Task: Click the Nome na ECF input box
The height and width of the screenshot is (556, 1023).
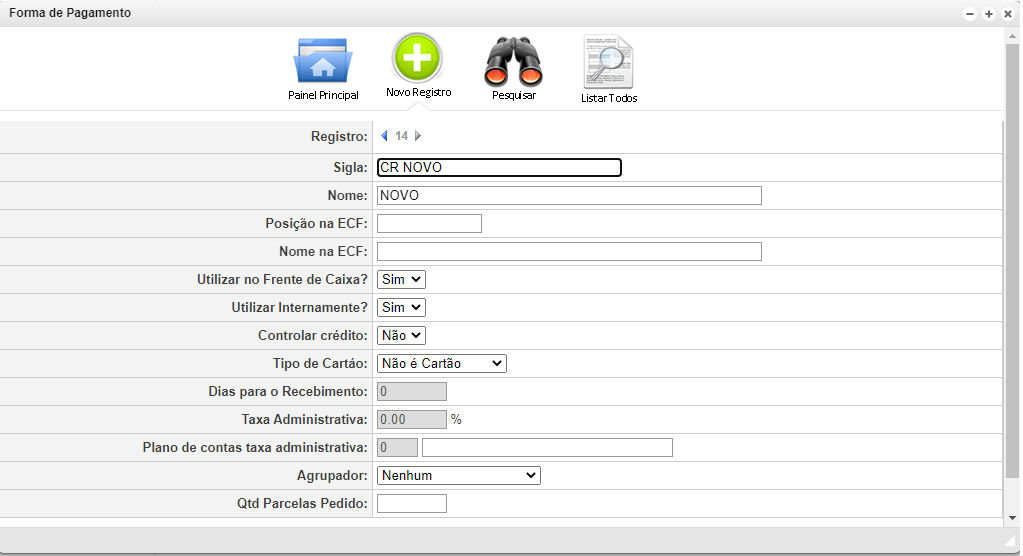Action: coord(569,252)
